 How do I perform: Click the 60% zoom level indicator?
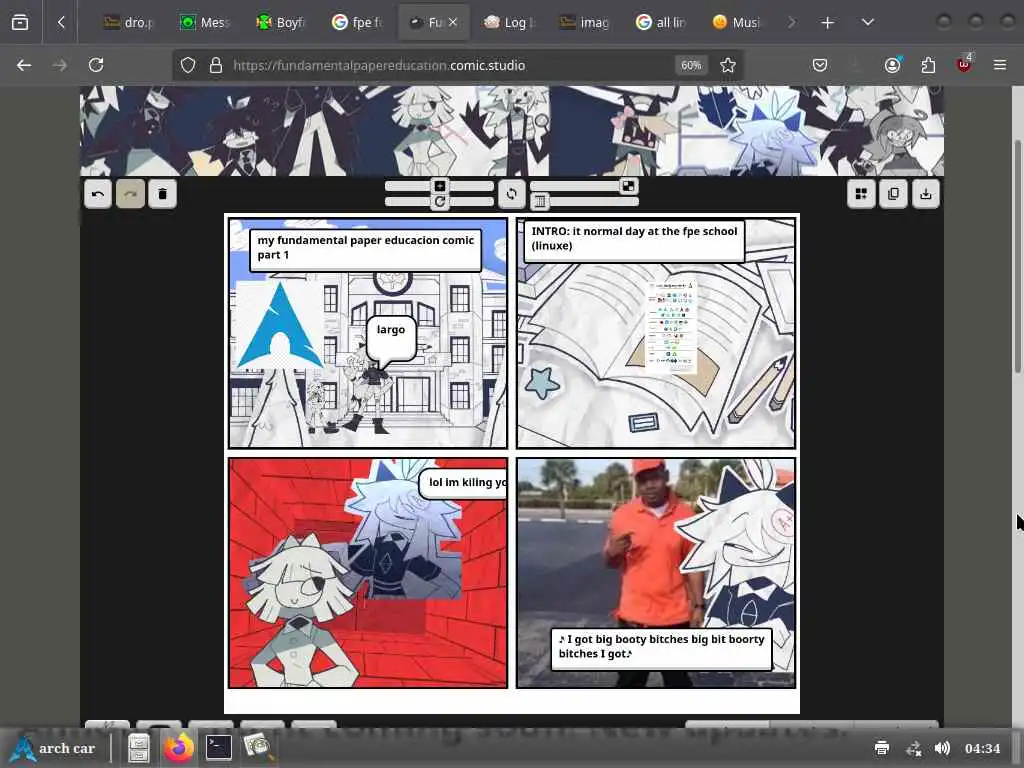click(691, 65)
